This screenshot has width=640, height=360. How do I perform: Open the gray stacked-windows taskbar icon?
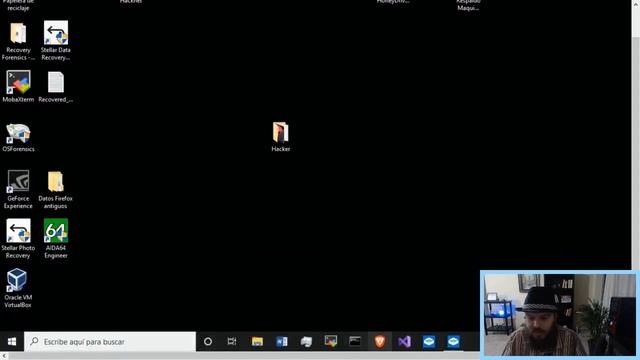coord(306,342)
